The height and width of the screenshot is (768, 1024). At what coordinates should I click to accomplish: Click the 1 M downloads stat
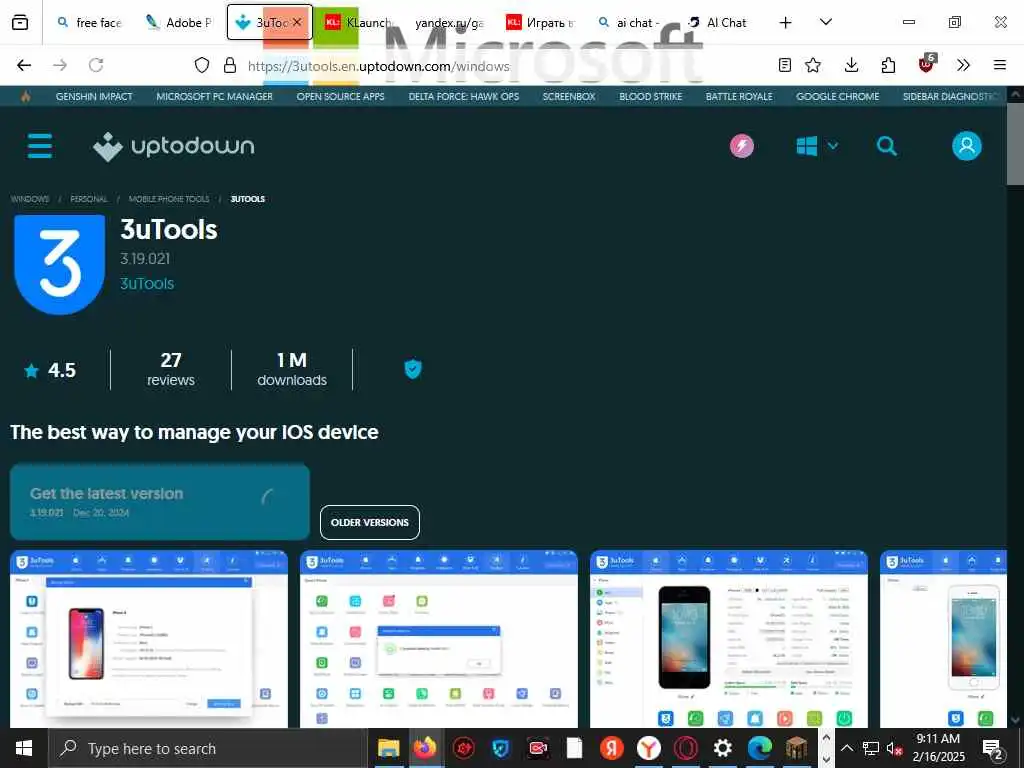292,370
